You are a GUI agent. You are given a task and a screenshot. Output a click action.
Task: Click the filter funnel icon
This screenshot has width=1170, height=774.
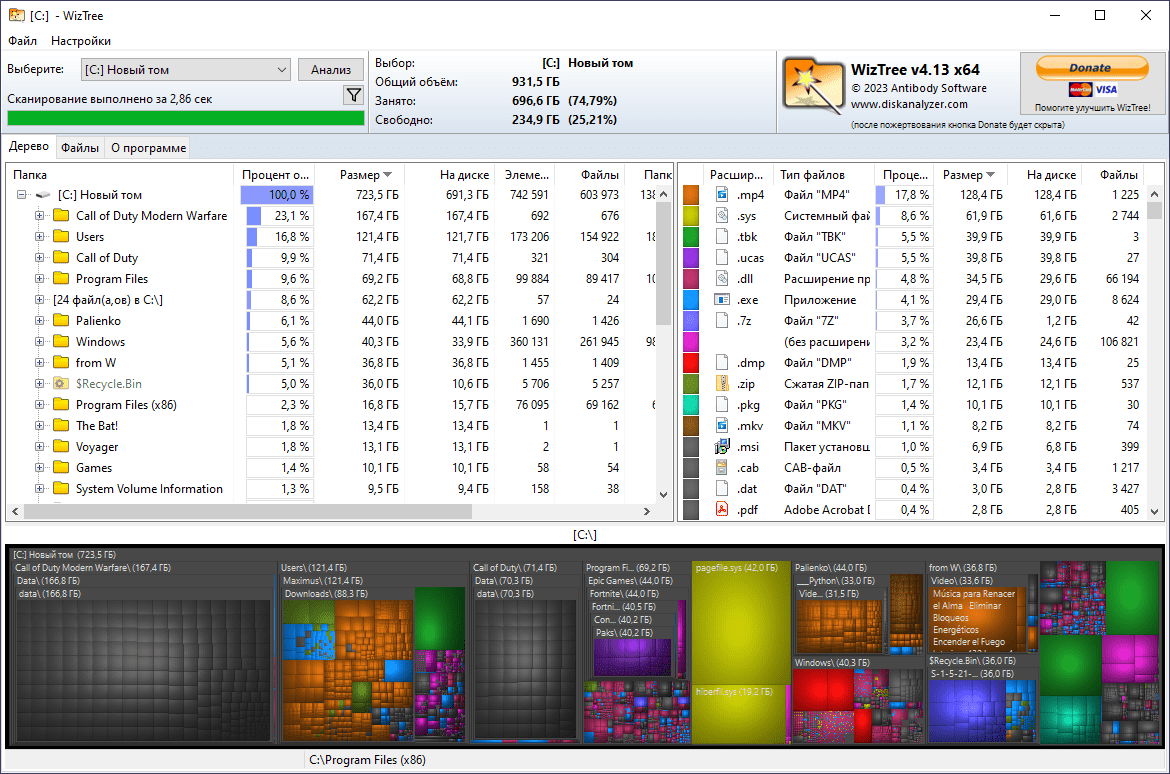click(354, 95)
